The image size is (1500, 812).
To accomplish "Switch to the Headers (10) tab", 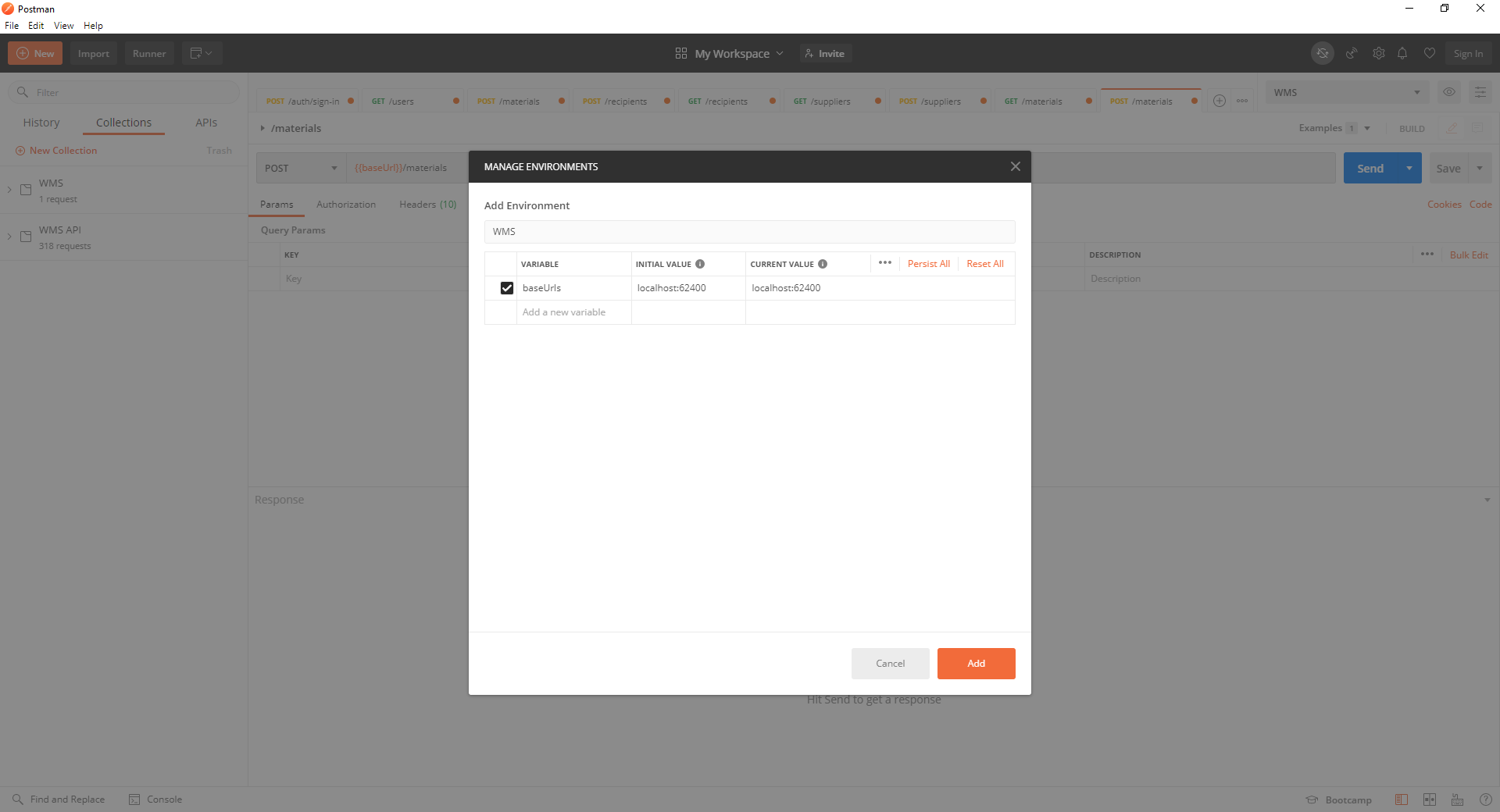I will 428,205.
